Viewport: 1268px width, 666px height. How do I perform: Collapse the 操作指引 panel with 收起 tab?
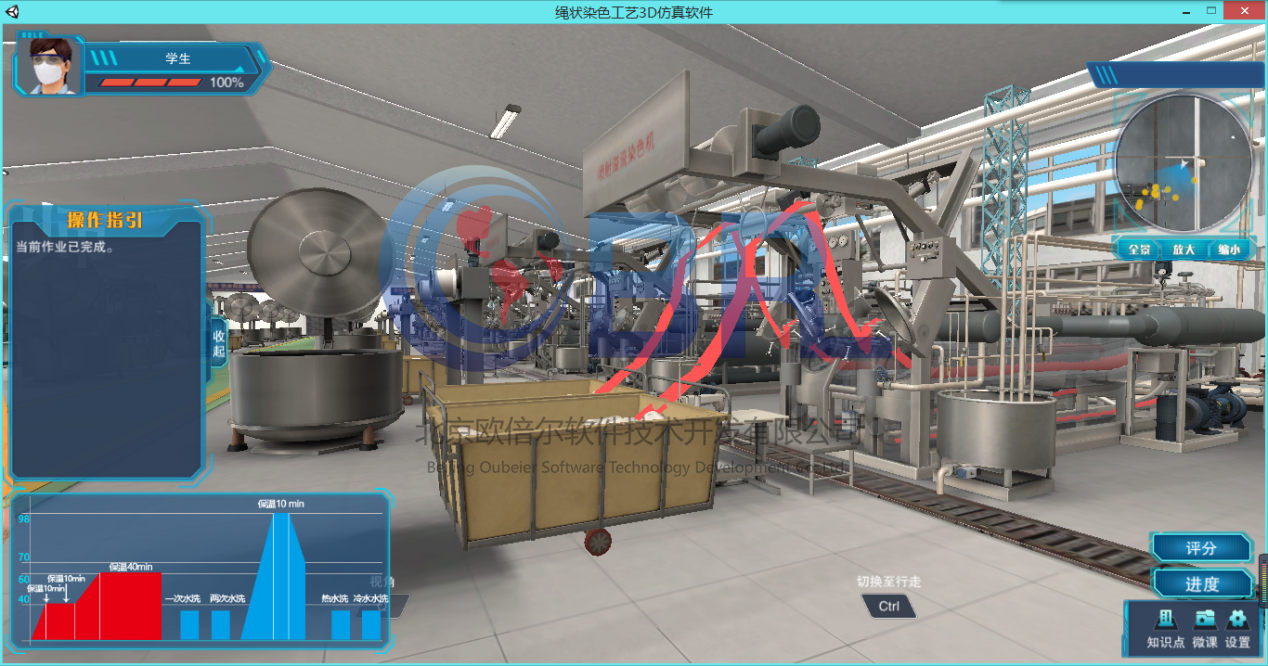coord(219,344)
